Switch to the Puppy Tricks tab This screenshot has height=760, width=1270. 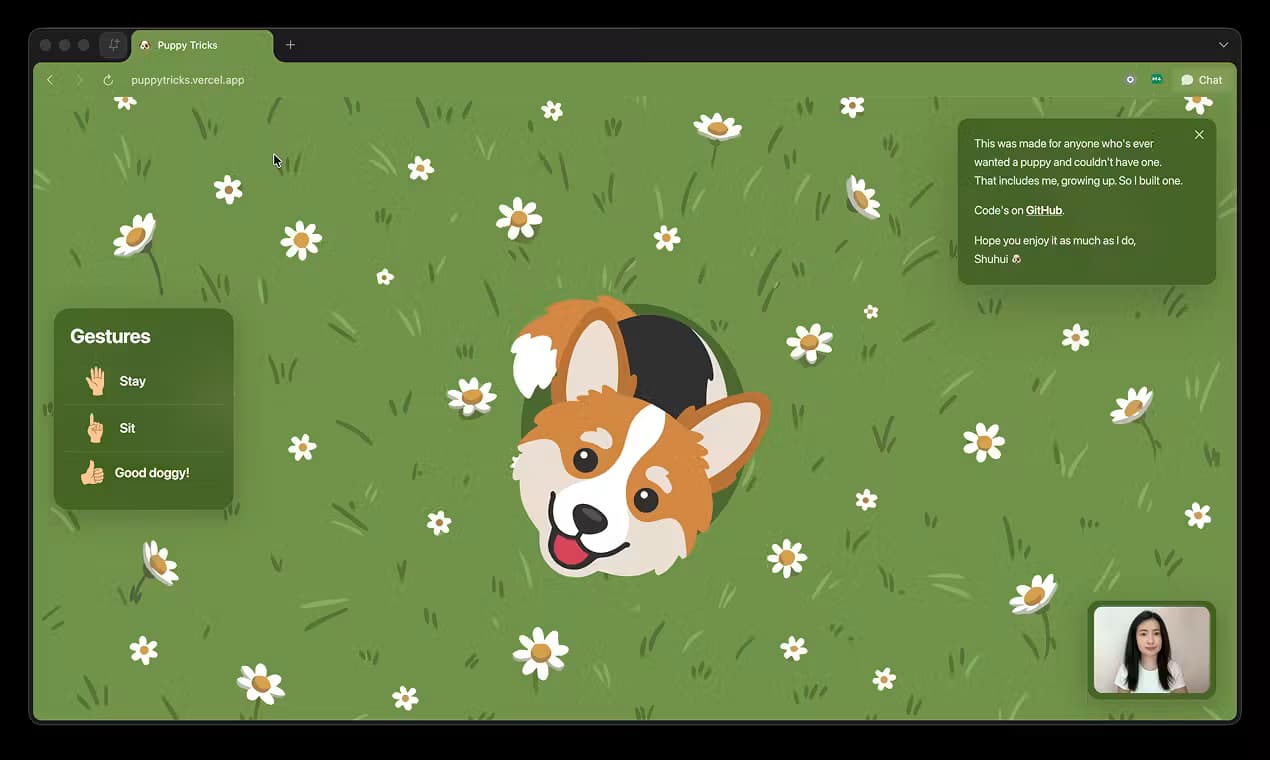point(202,45)
